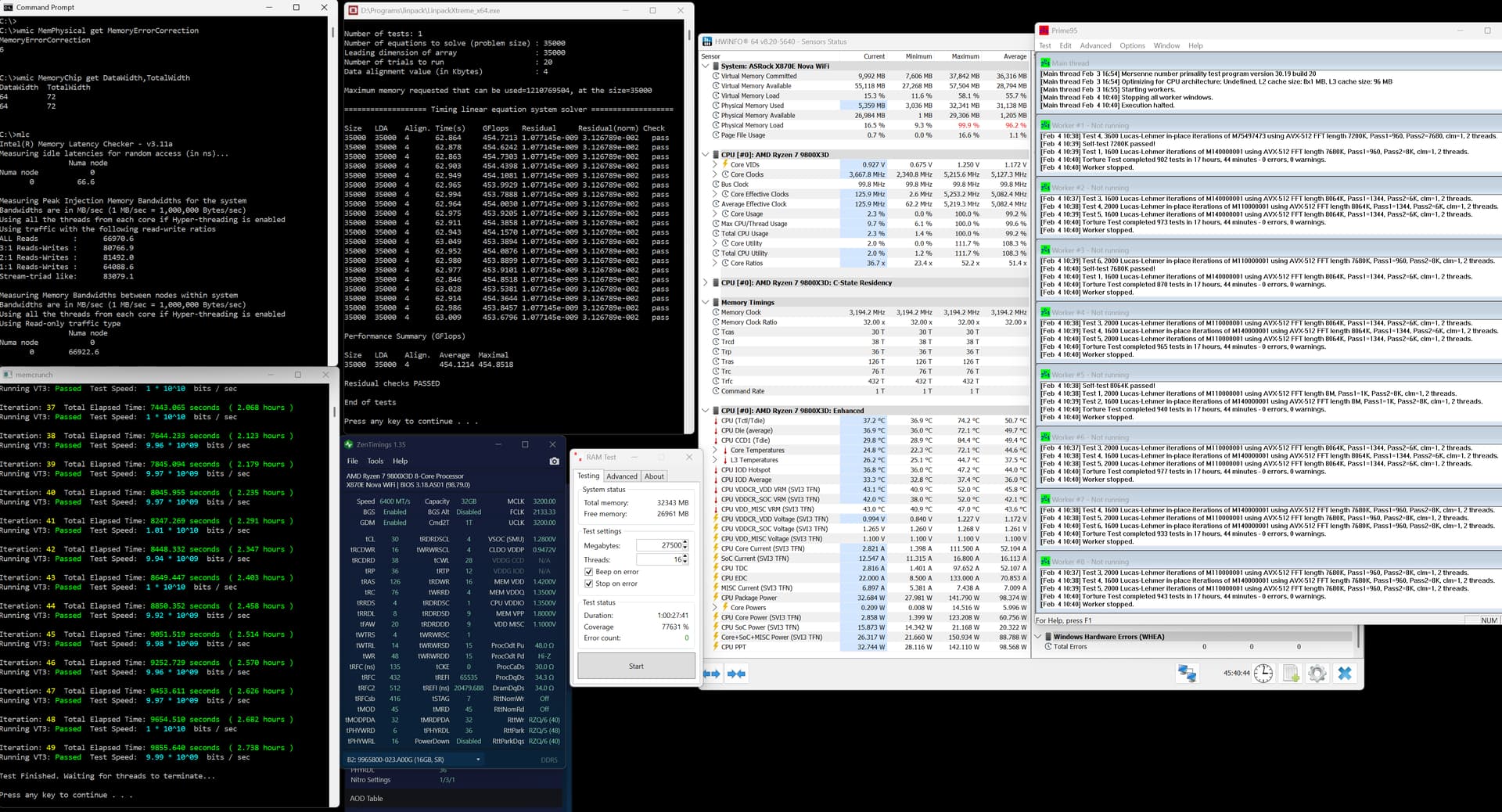
Task: Collapse the Memory Timings sensor group
Action: tap(706, 302)
